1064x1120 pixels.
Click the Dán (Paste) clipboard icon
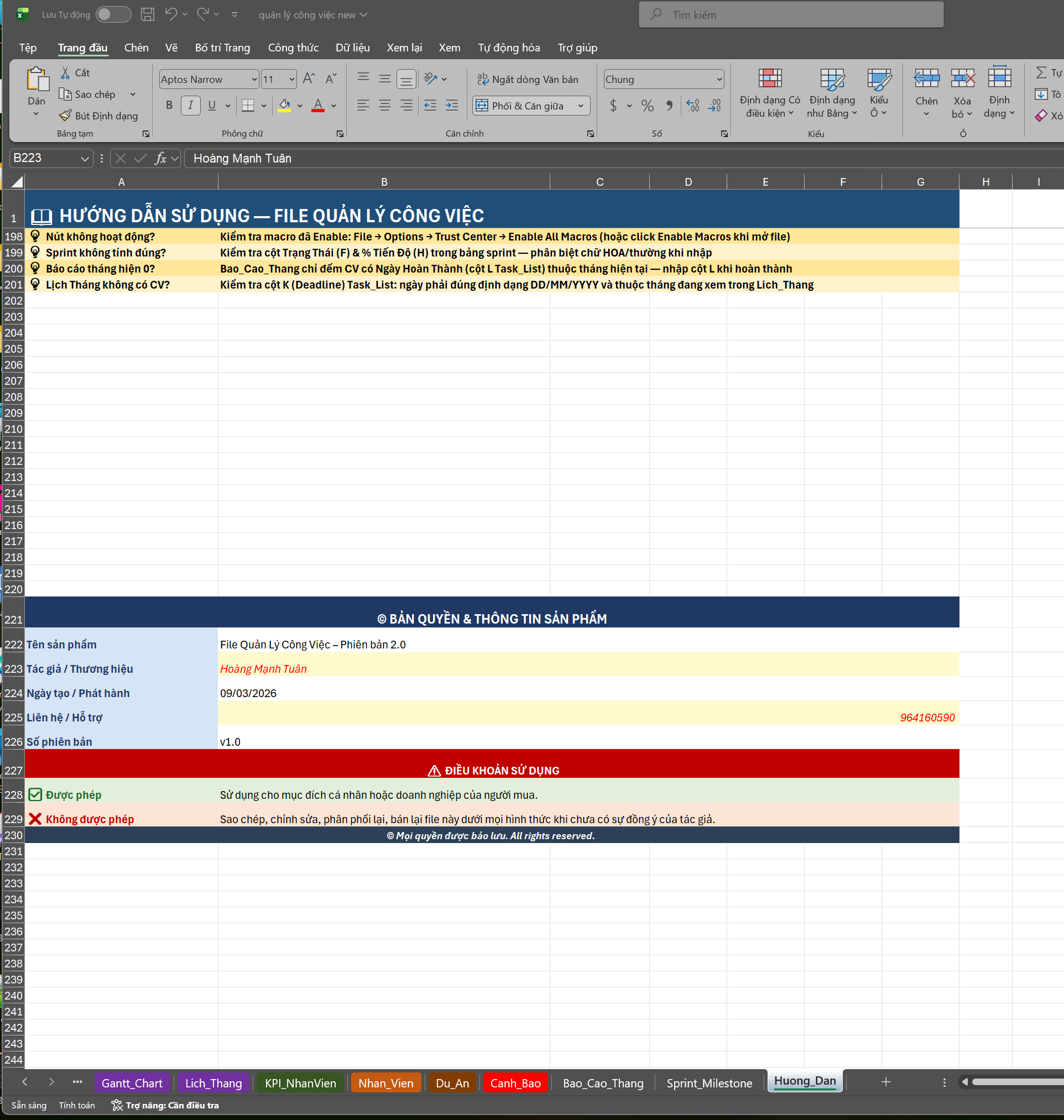(x=38, y=79)
